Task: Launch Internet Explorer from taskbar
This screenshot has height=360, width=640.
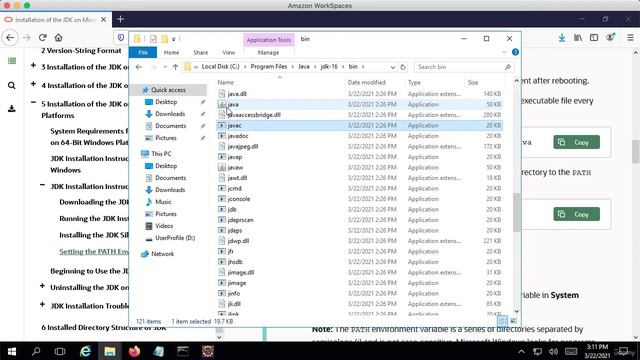Action: [85, 351]
